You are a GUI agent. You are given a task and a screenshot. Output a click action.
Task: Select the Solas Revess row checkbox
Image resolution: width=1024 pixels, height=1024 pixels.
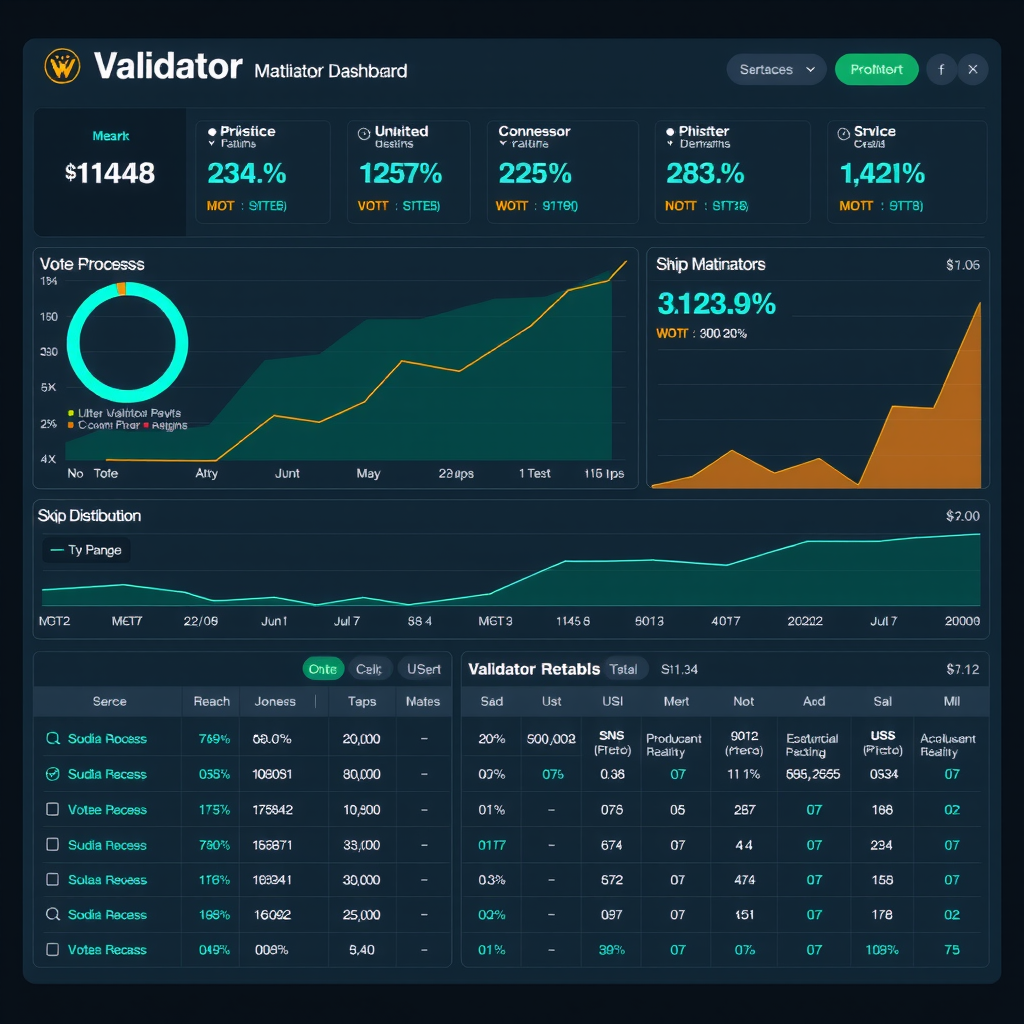(x=53, y=880)
